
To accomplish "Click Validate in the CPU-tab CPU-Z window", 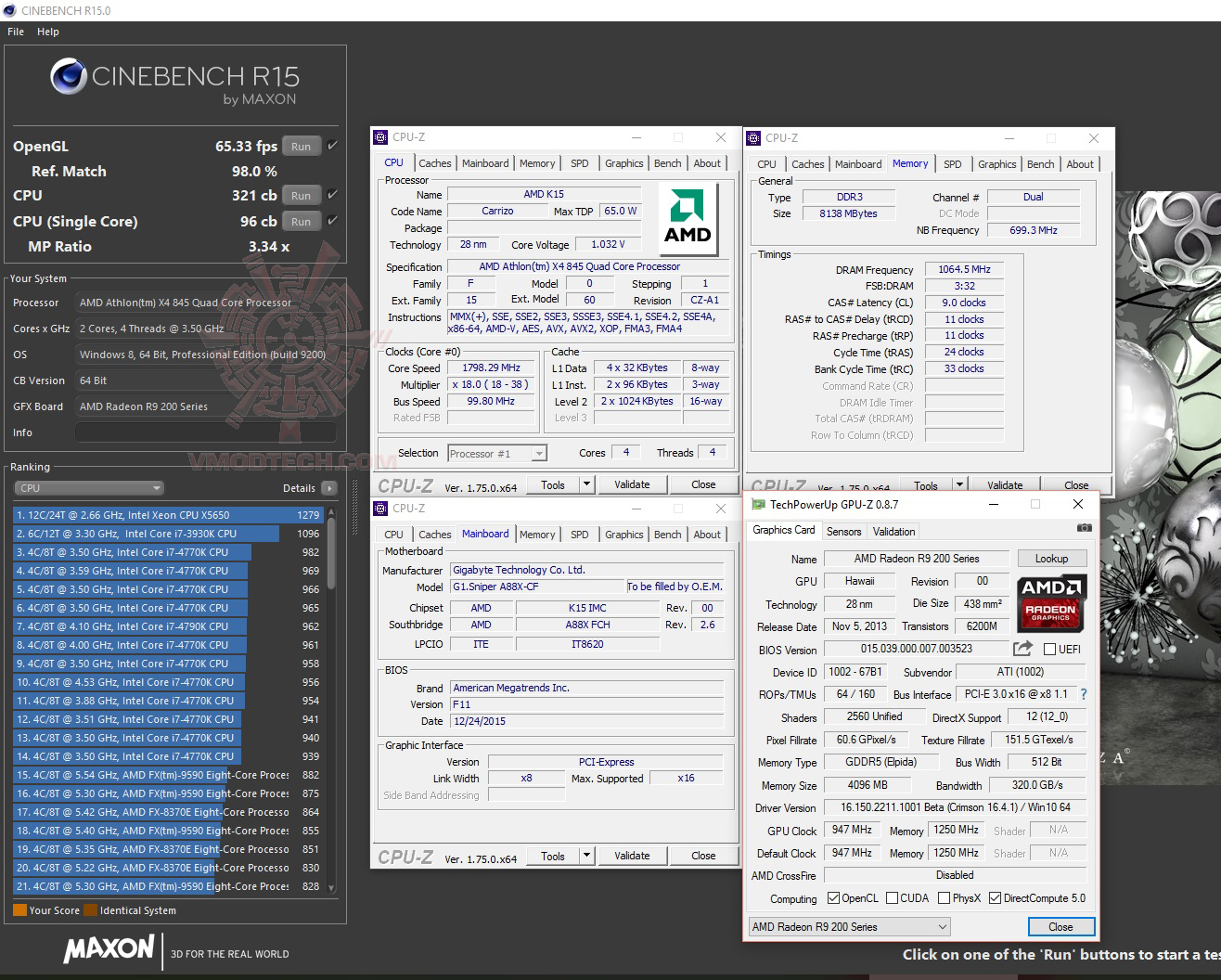I will tap(632, 484).
